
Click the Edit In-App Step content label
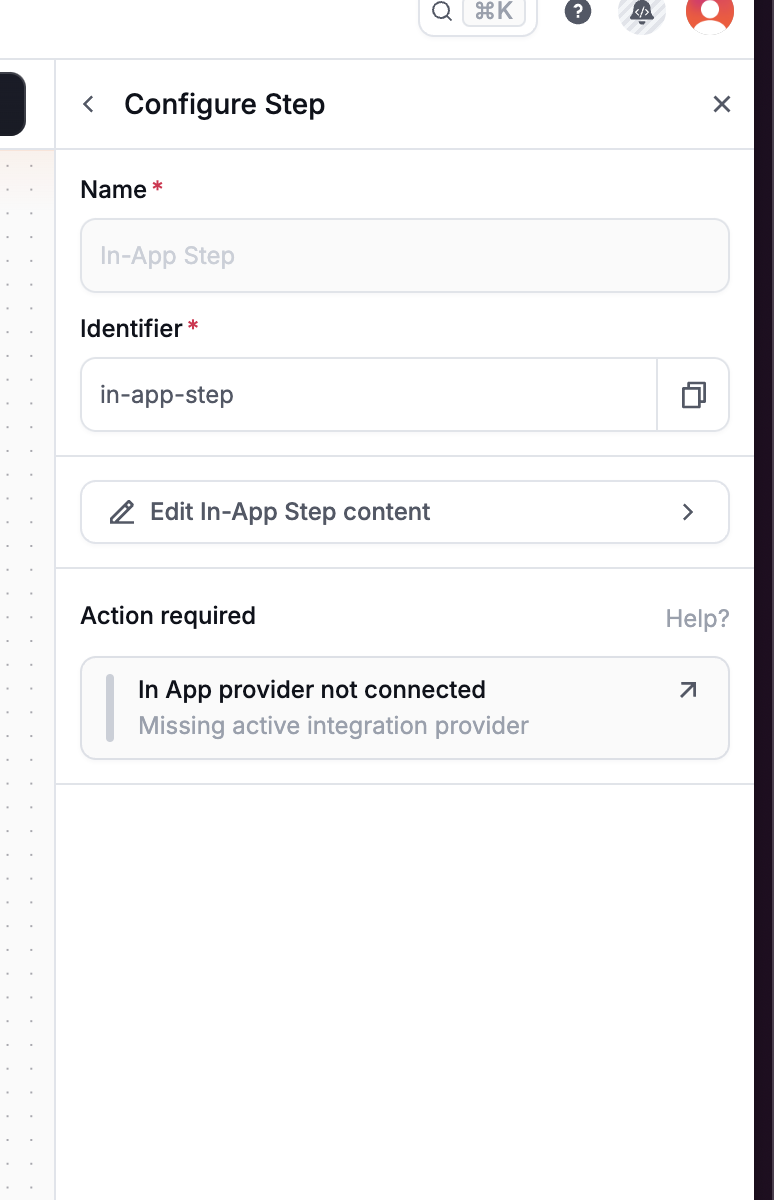click(290, 512)
